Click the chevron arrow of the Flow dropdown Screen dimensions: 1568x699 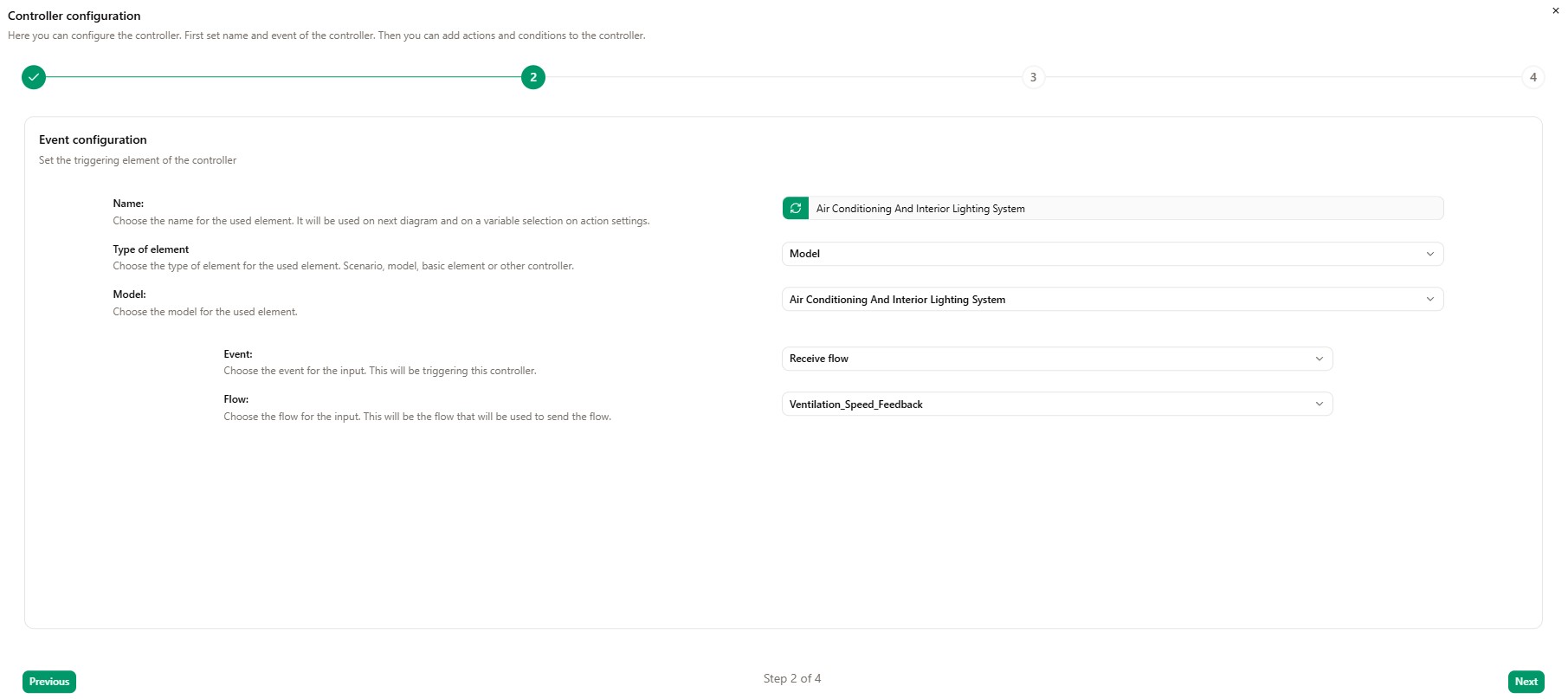point(1319,404)
